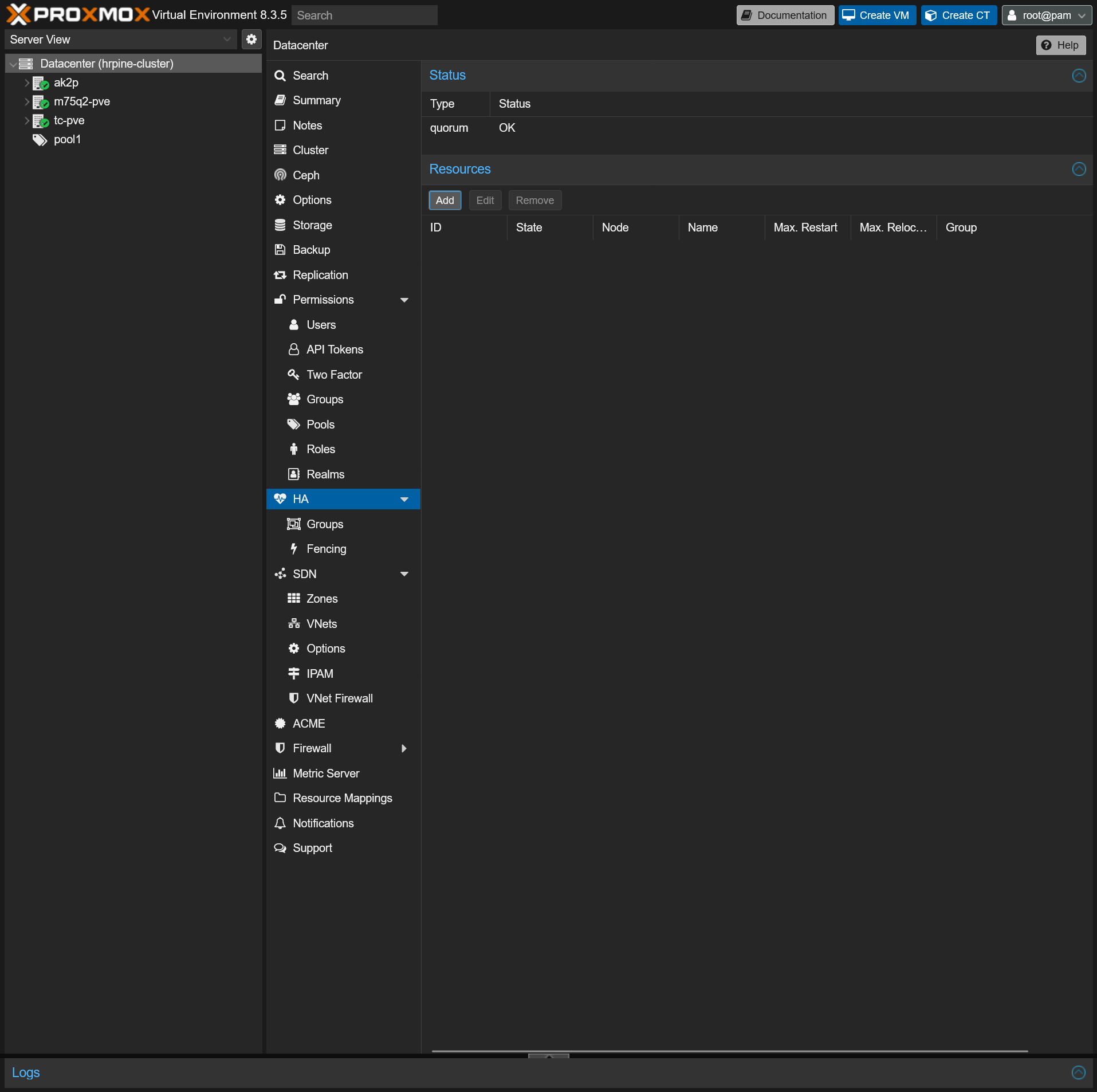Viewport: 1097px width, 1092px height.
Task: Expand the Firewall submenu arrow
Action: [x=404, y=748]
